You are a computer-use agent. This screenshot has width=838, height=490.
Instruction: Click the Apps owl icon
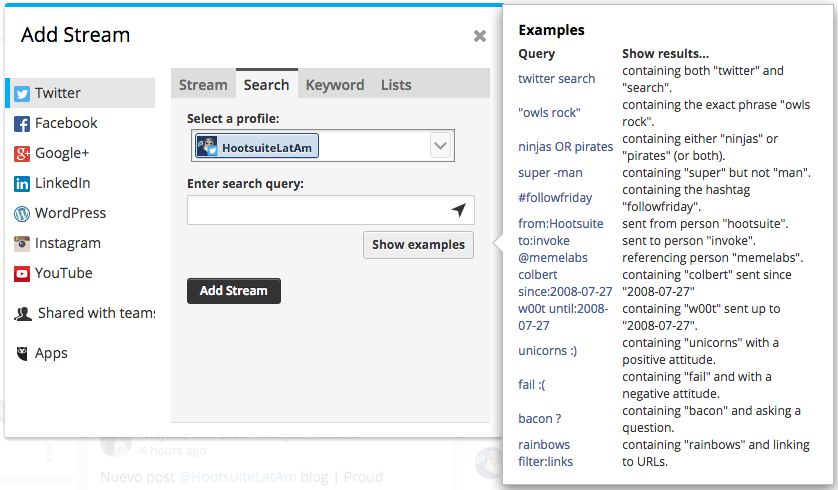(x=22, y=353)
